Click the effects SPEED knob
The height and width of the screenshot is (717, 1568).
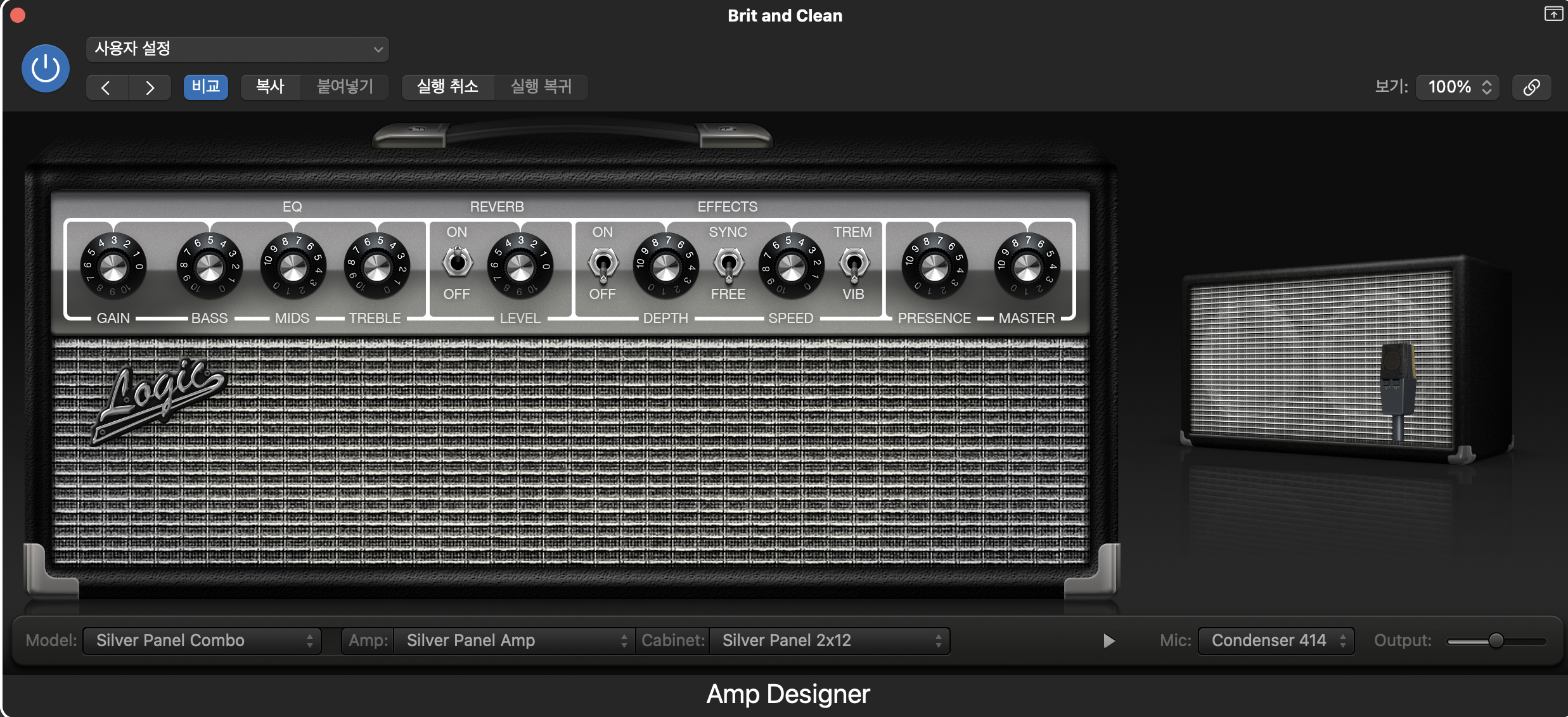pyautogui.click(x=791, y=267)
